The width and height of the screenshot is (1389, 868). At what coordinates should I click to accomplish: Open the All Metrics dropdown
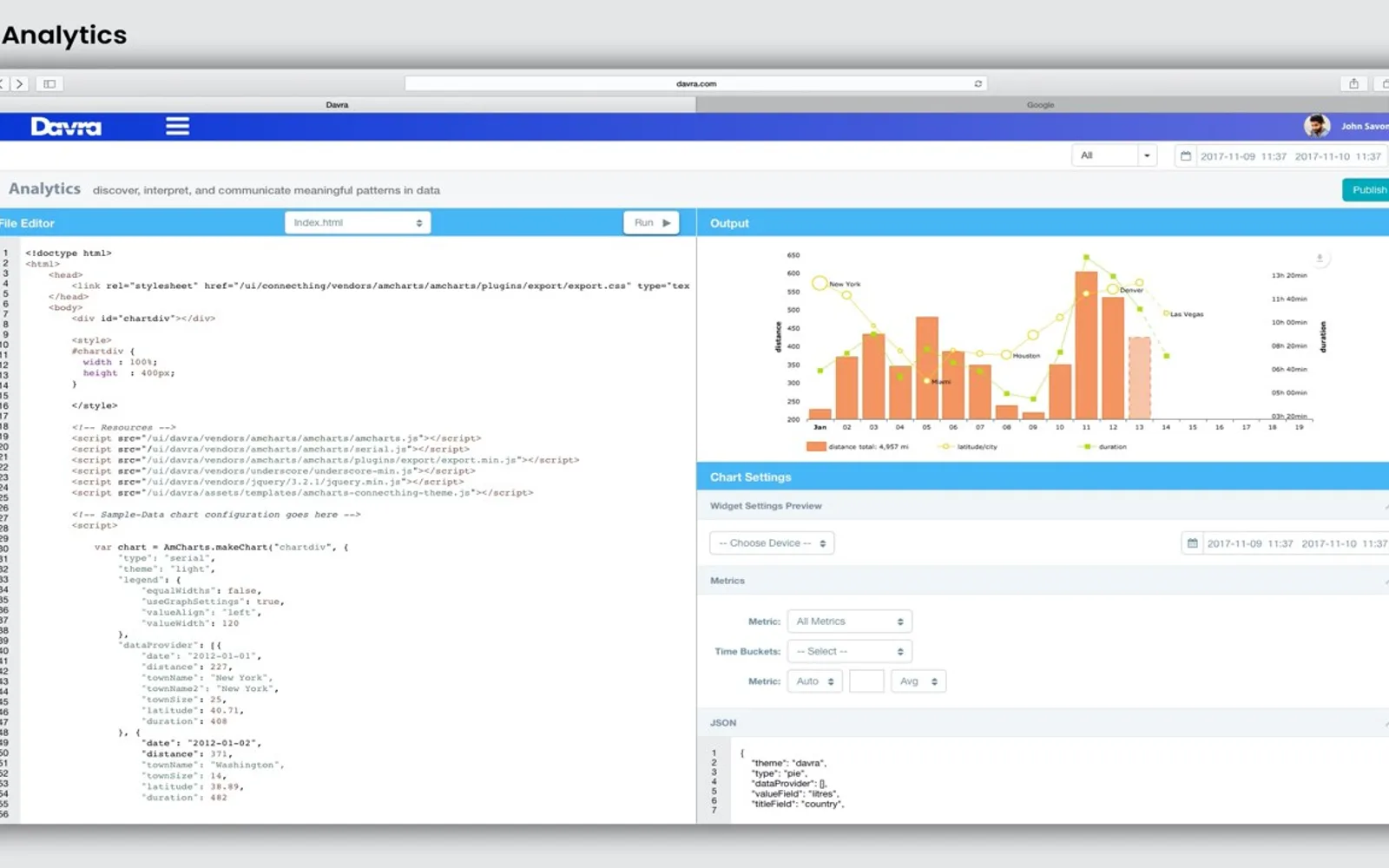point(850,621)
